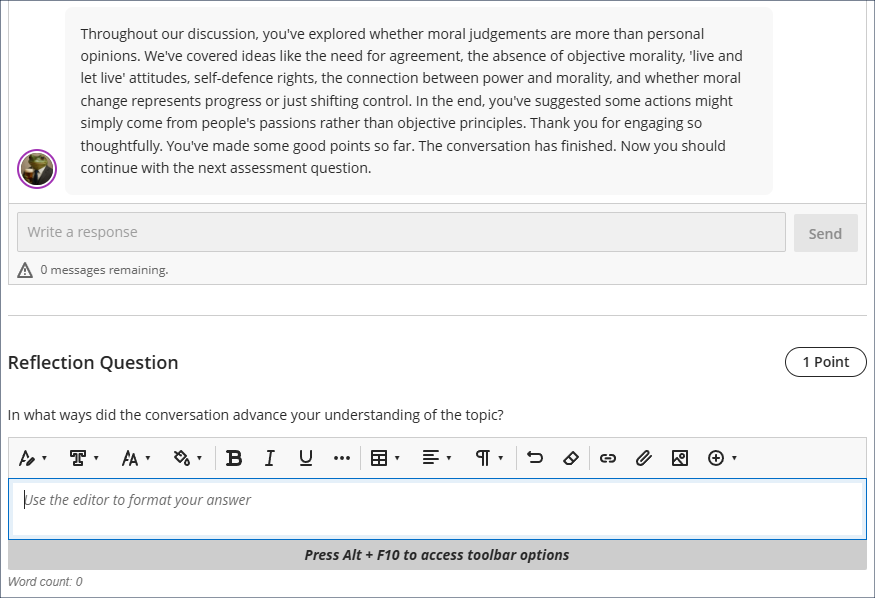Screen dimensions: 875x598
Task: Open the insert table menu
Action: coord(385,458)
